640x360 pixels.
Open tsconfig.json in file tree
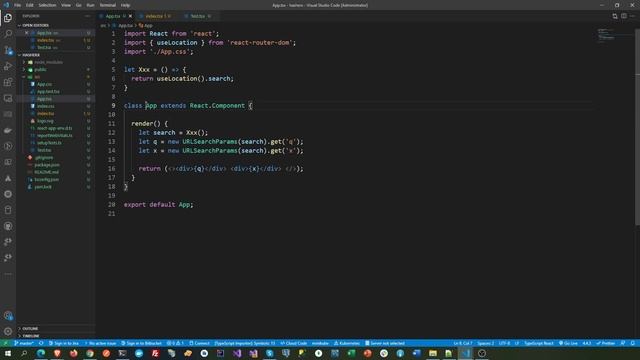(47, 180)
